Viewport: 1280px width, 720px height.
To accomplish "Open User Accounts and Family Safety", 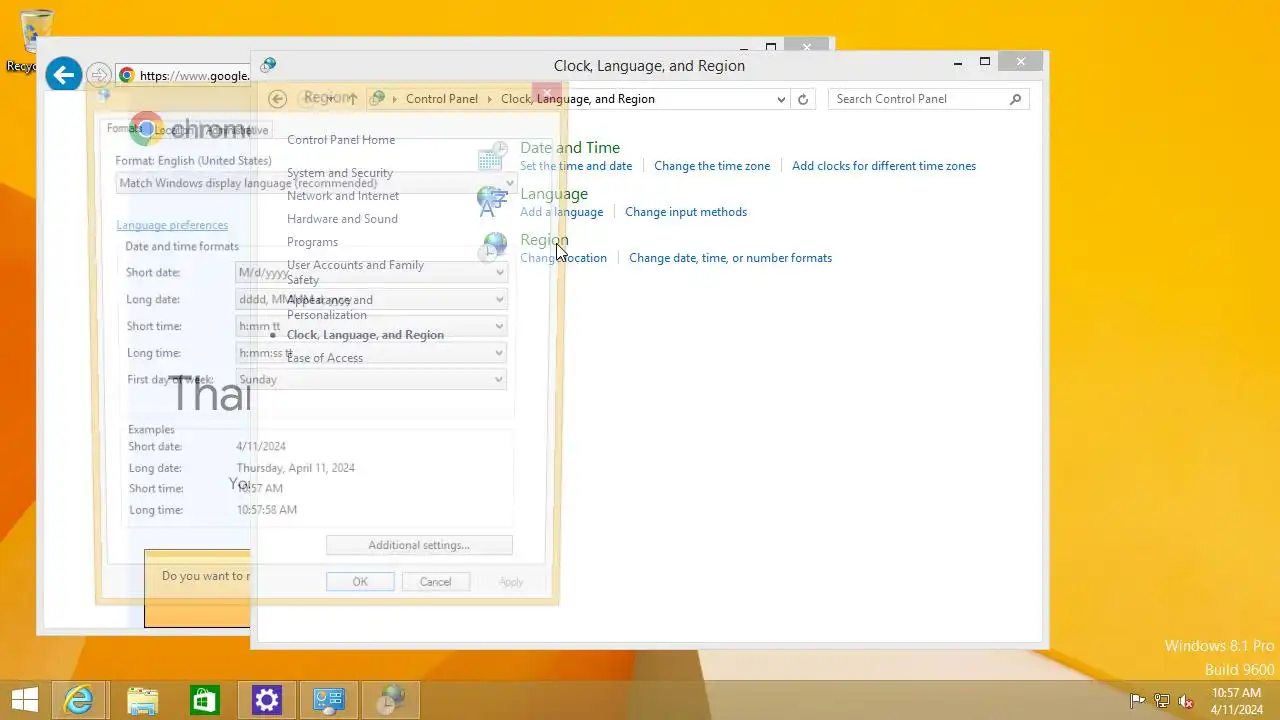I will tap(355, 272).
